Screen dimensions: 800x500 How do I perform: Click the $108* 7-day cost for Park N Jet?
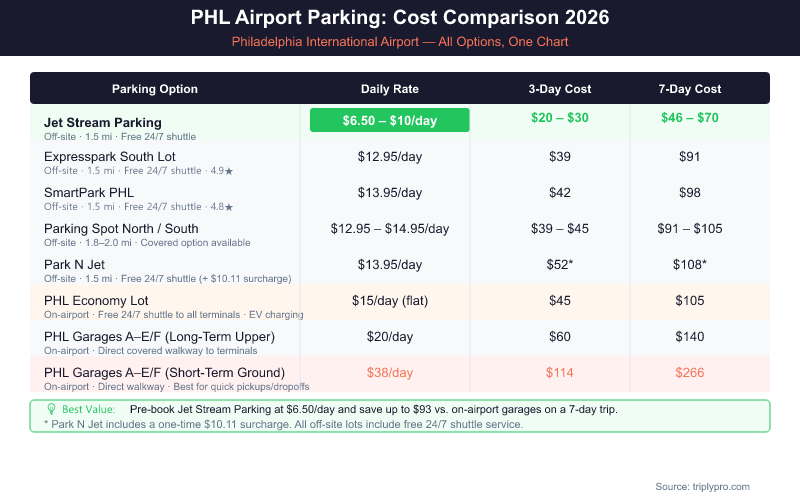[689, 265]
